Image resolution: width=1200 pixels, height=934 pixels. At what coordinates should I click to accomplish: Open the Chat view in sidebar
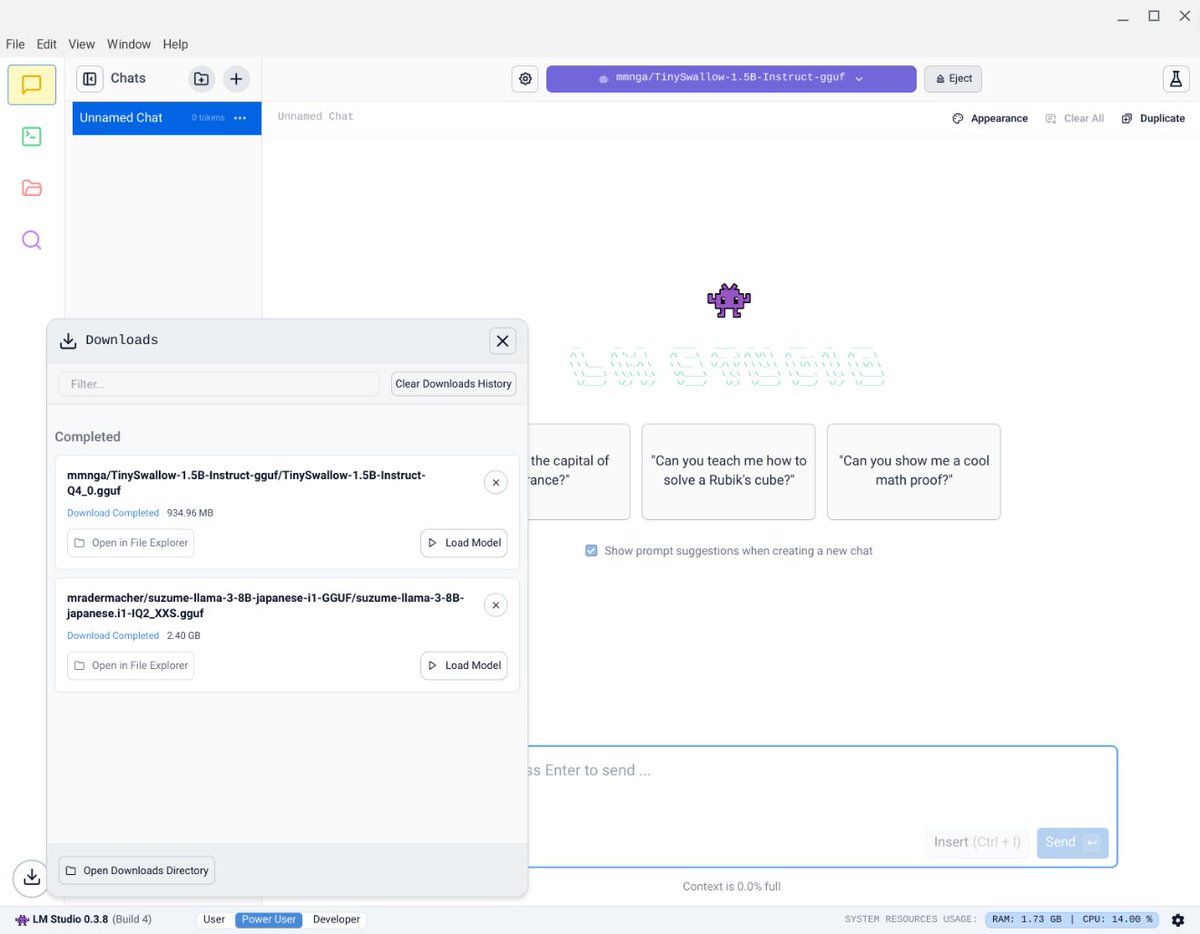point(32,84)
